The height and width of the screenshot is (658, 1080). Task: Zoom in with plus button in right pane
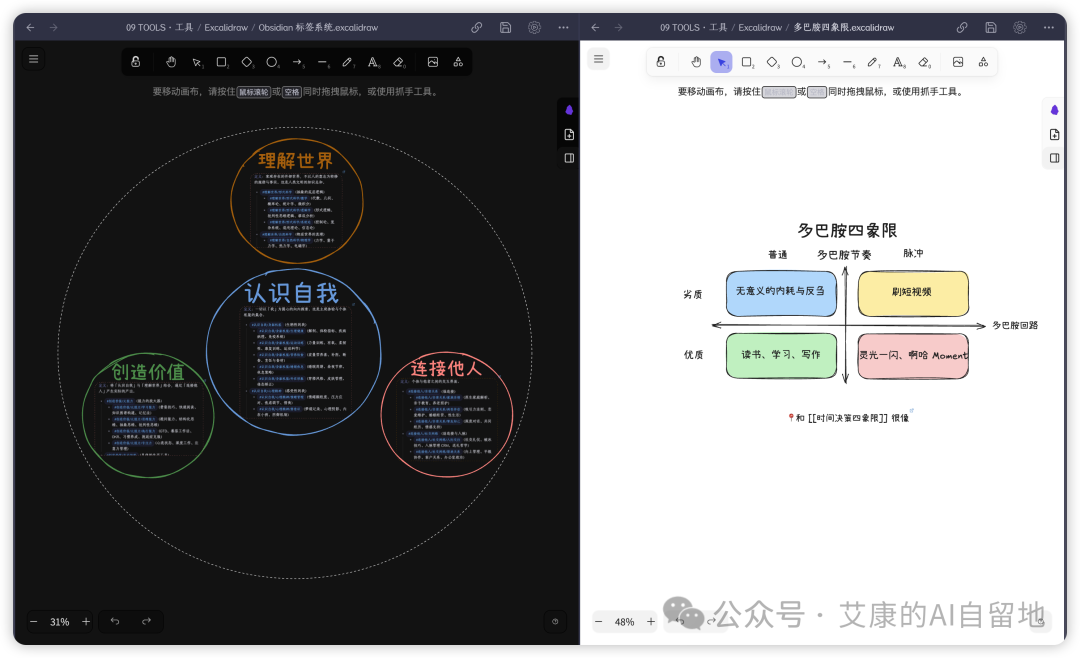(x=651, y=621)
